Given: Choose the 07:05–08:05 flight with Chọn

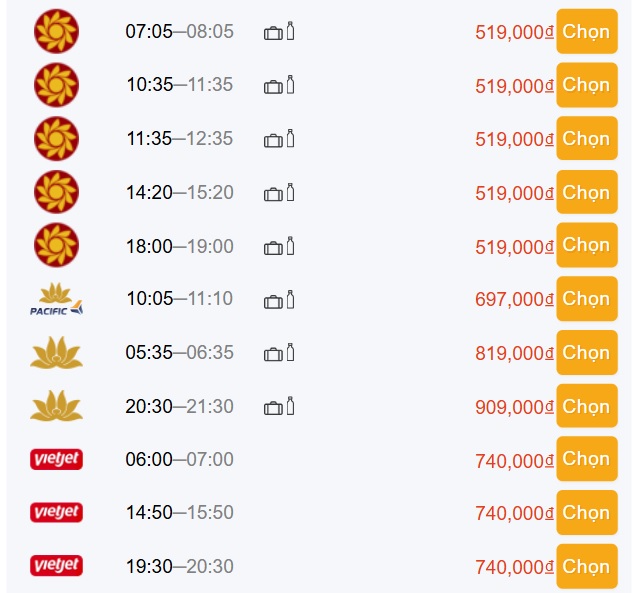Looking at the screenshot, I should pyautogui.click(x=586, y=31).
